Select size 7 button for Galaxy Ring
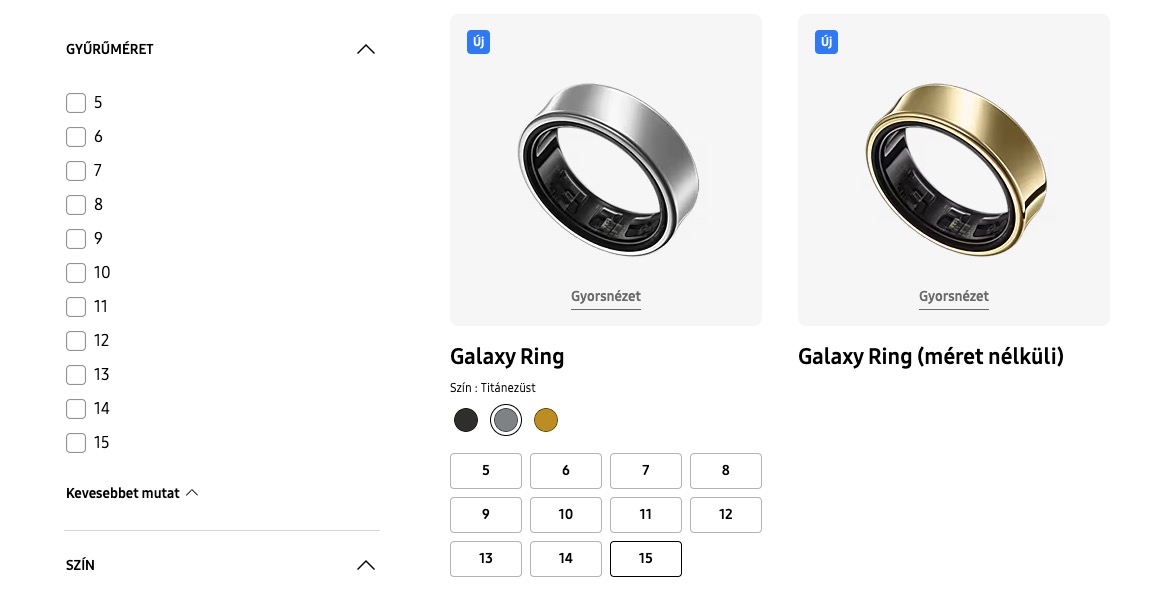The height and width of the screenshot is (593, 1158). click(x=646, y=471)
